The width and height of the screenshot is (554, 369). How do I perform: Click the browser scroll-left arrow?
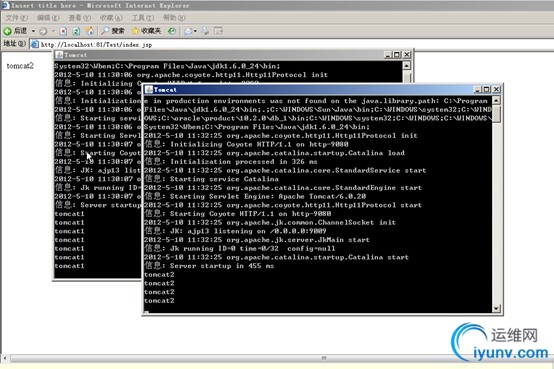5,358
